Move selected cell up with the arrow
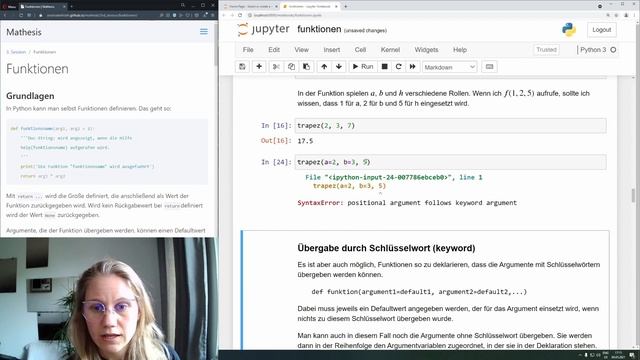Screen dimensions: 640x360 pos(324,67)
